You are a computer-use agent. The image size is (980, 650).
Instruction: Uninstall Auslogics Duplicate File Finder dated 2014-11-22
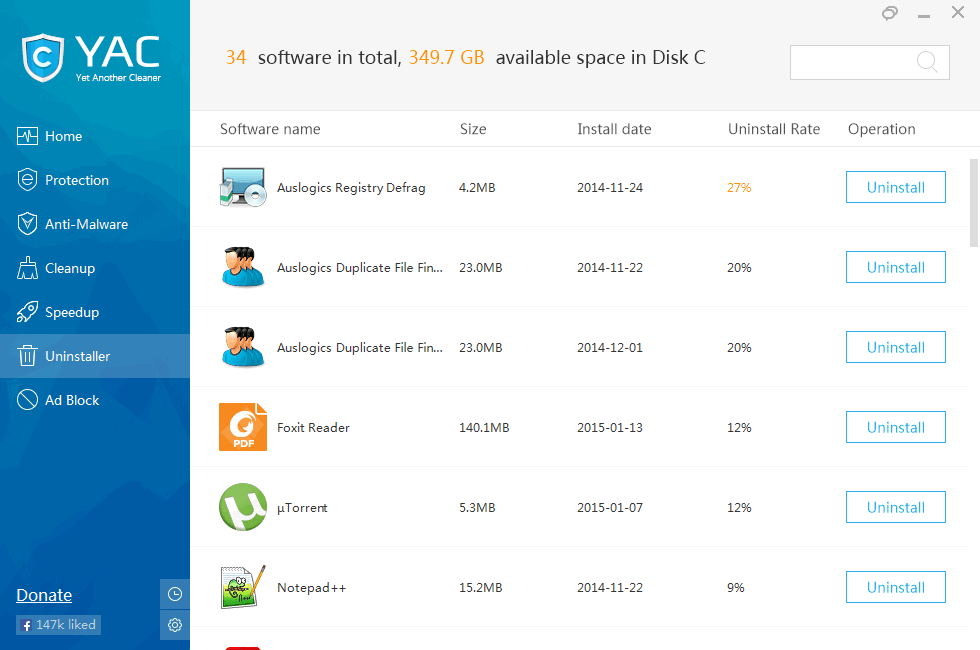coord(896,267)
